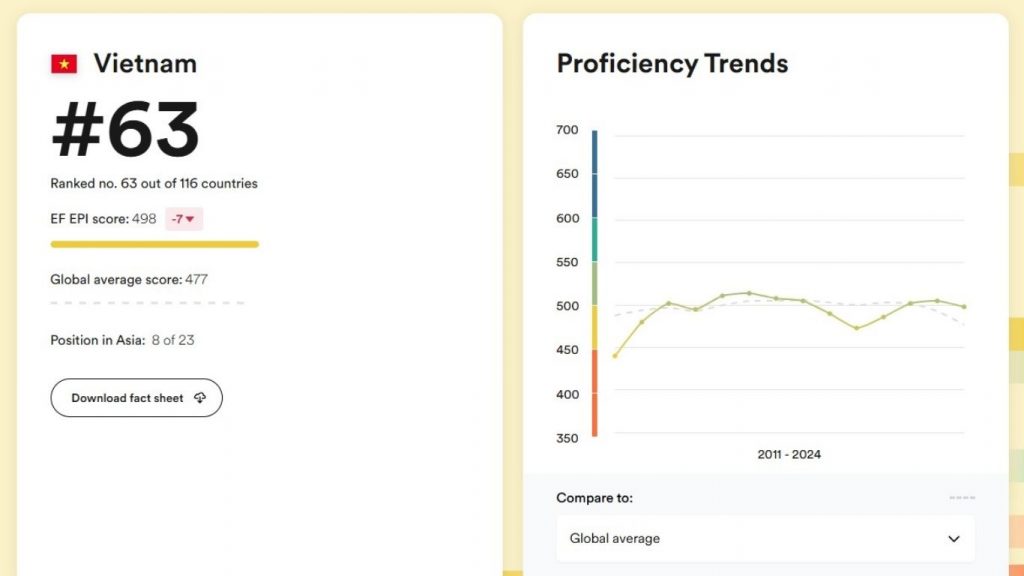The height and width of the screenshot is (576, 1024).
Task: Click the #63 ranking number
Action: [x=125, y=131]
